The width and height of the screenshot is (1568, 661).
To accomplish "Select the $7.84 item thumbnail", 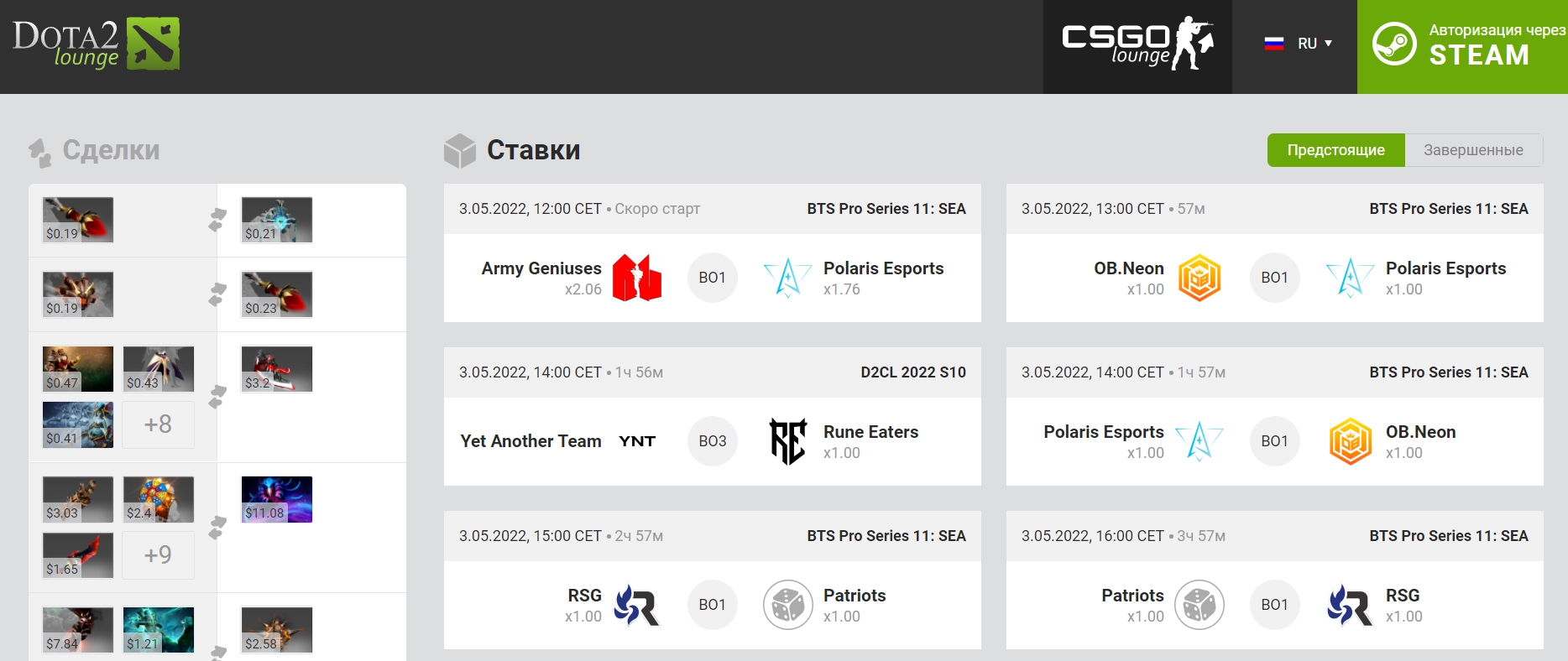I will [78, 630].
